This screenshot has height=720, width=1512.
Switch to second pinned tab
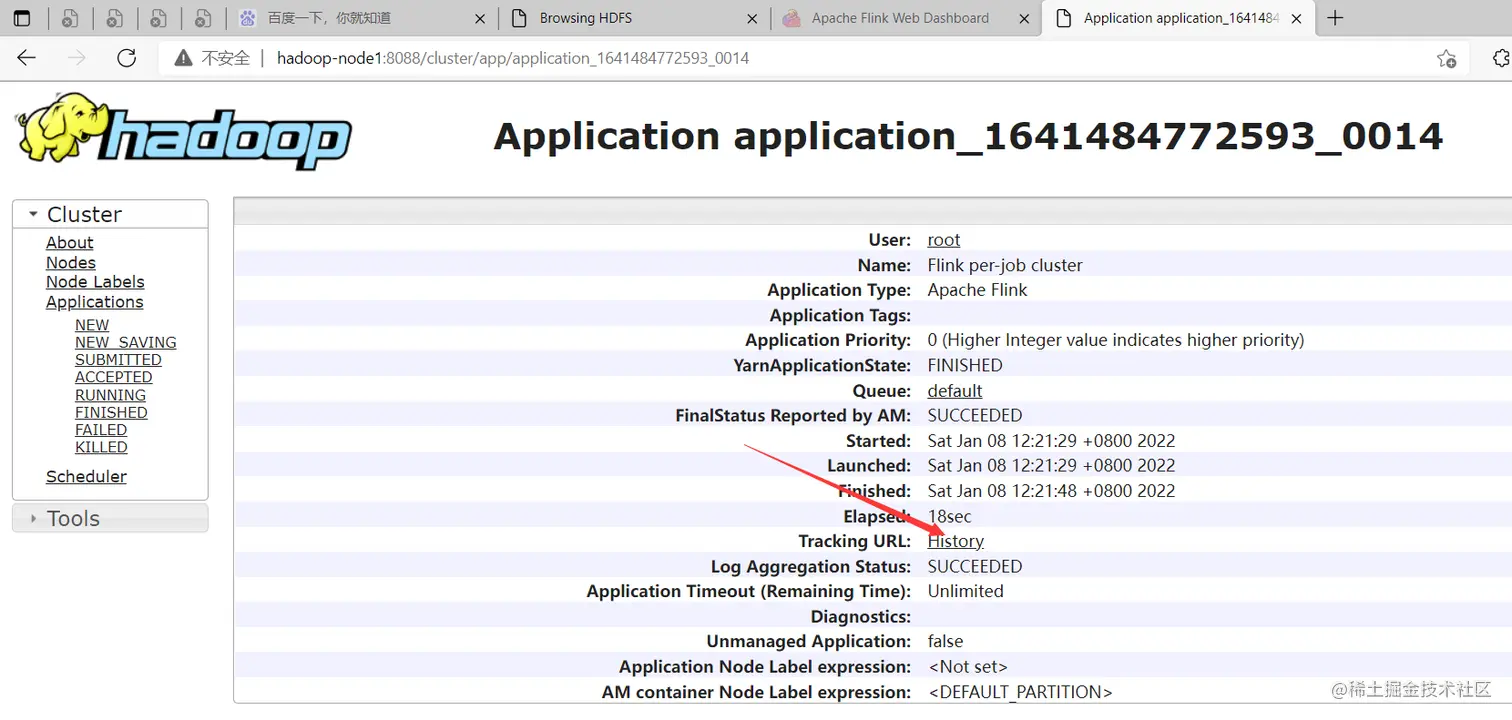[114, 18]
